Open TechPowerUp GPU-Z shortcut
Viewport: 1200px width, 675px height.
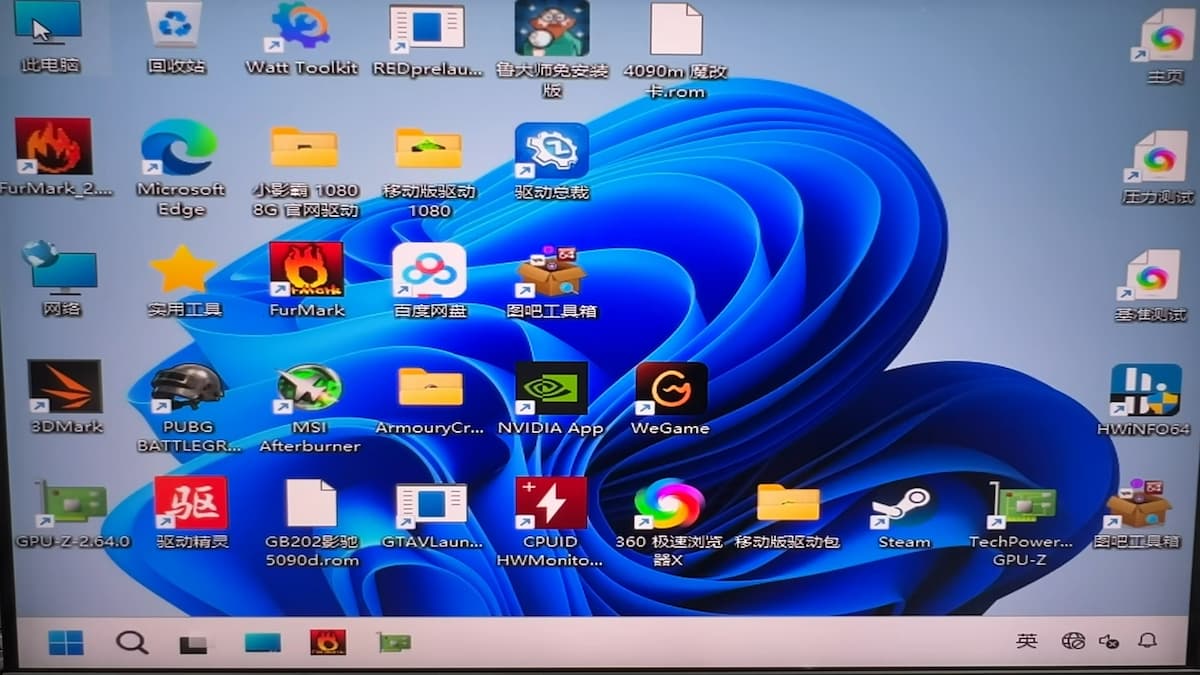point(1020,524)
